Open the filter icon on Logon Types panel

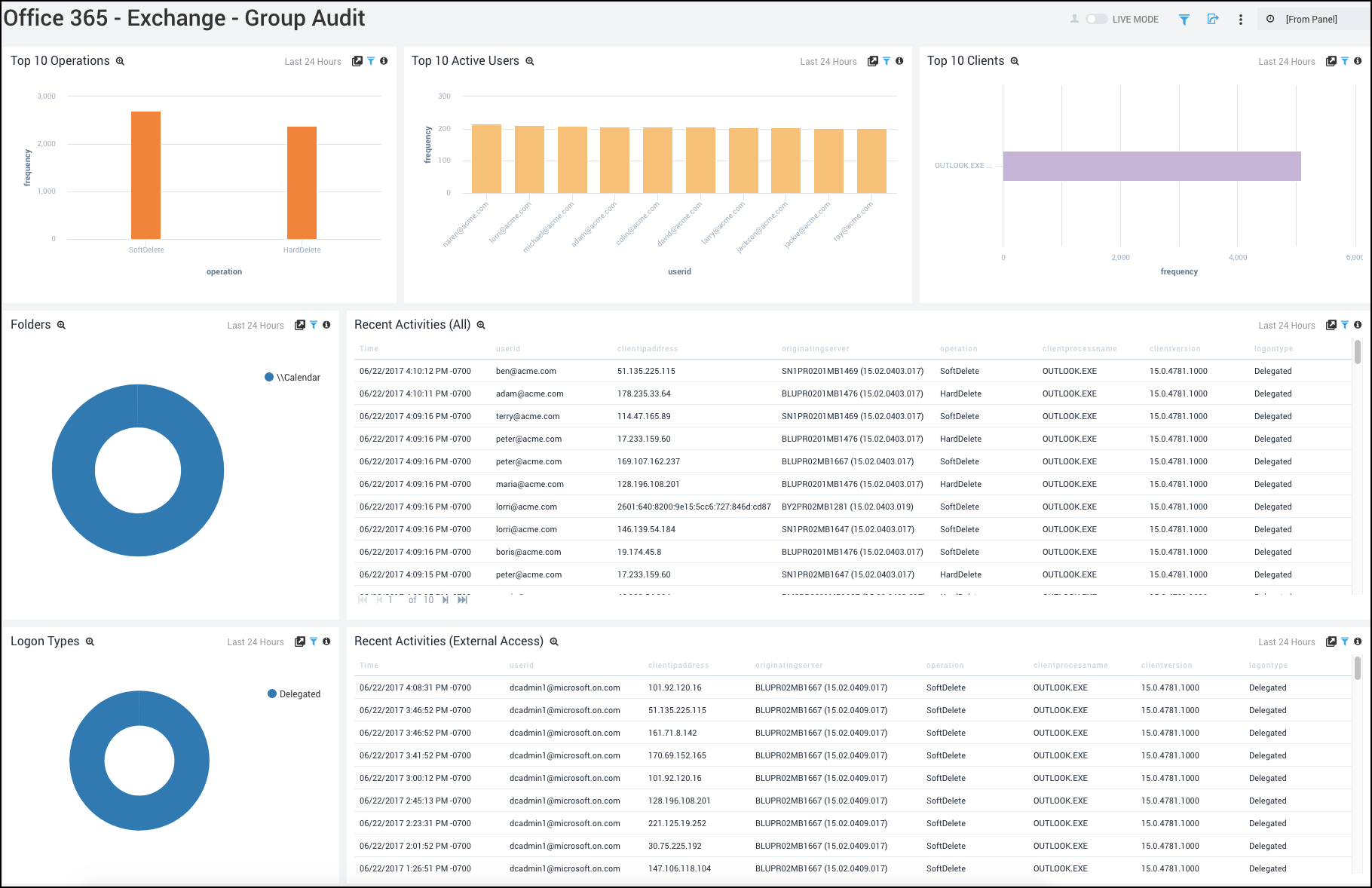[x=314, y=642]
